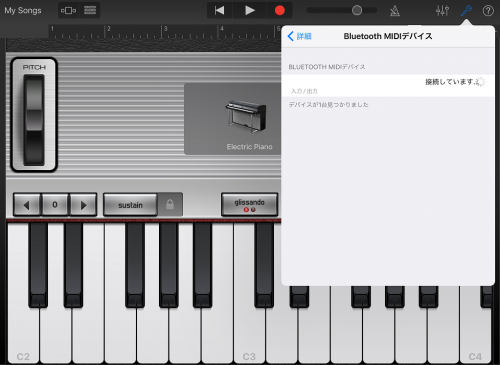Switch to instrument view icon
The height and width of the screenshot is (365, 500).
[68, 11]
